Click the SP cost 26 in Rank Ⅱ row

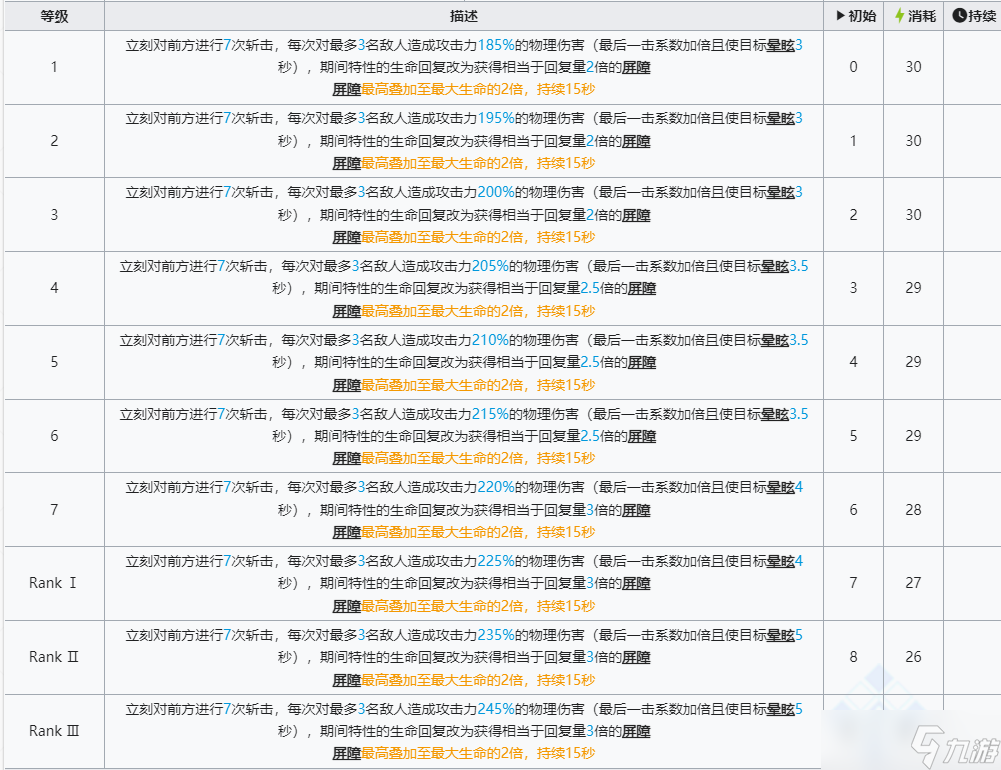(x=913, y=657)
